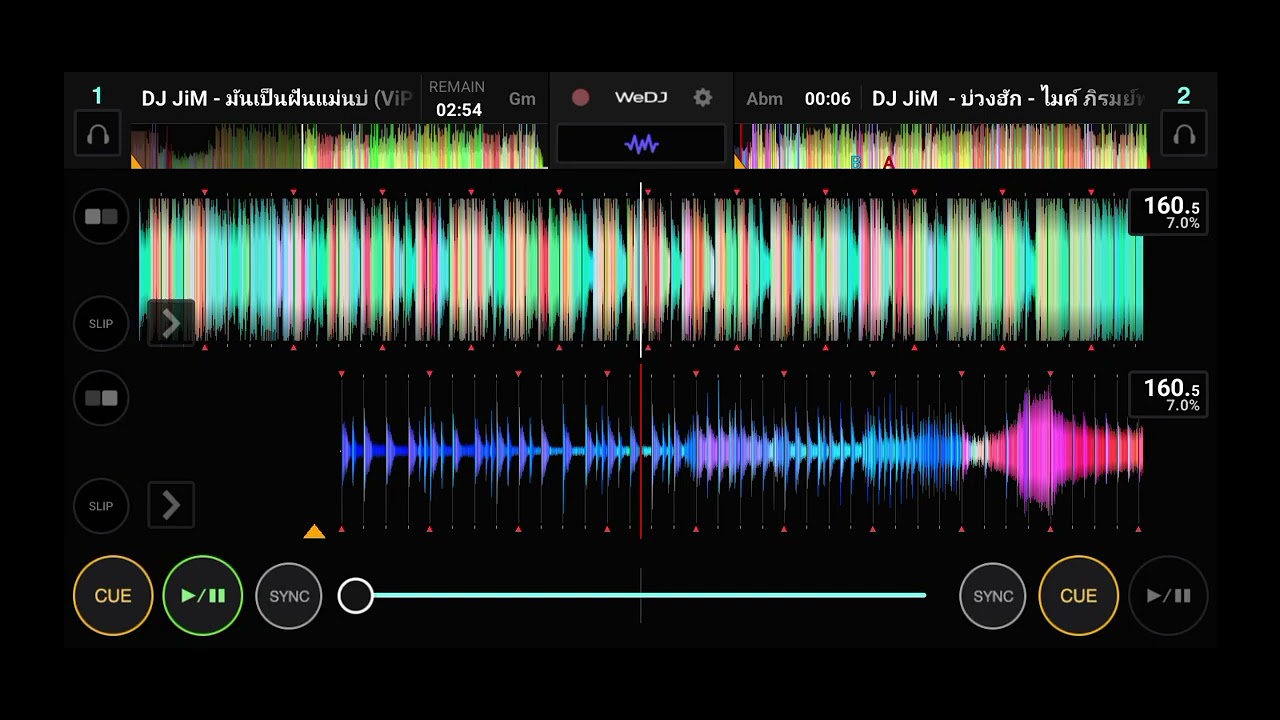
Task: Toggle headphone cue for deck 1
Action: (98, 134)
